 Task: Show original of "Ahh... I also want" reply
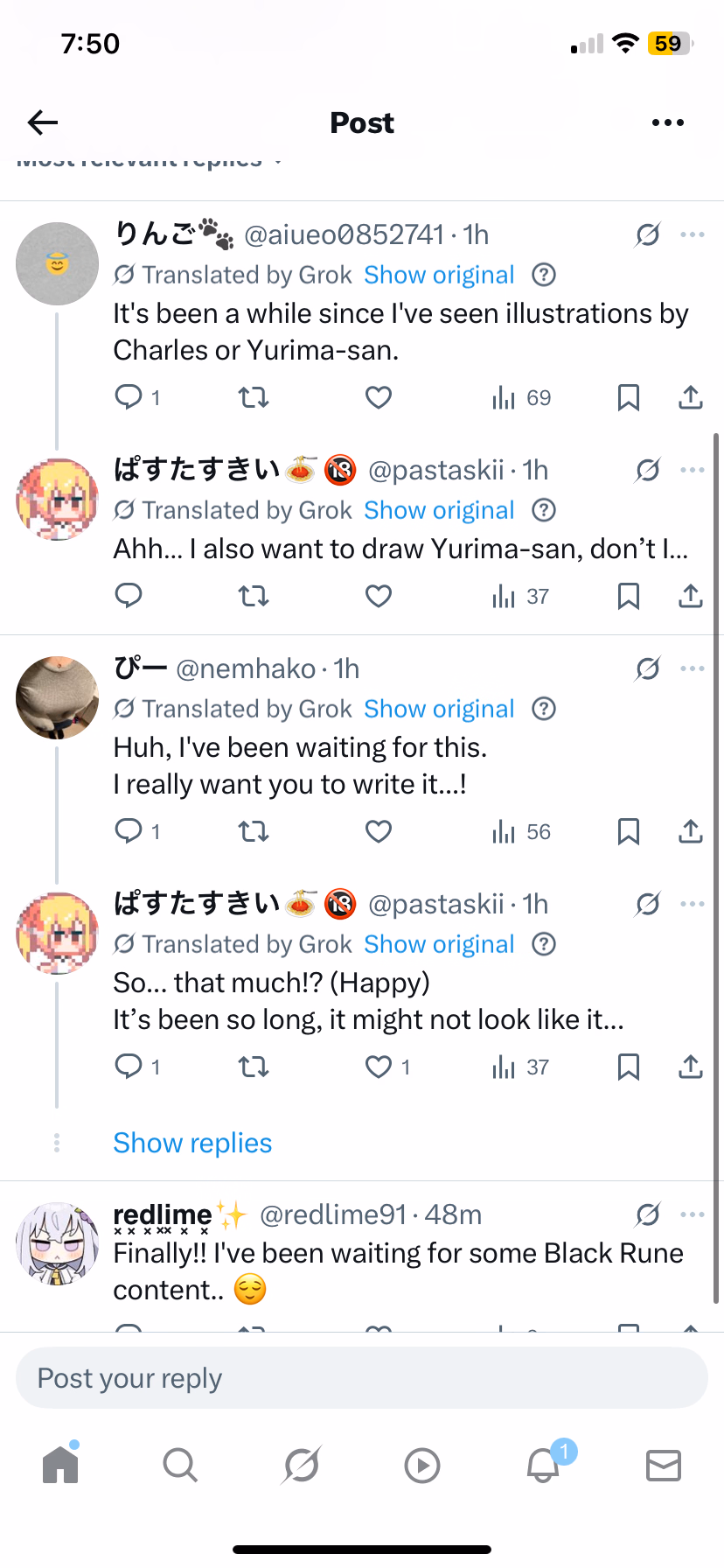(x=439, y=510)
